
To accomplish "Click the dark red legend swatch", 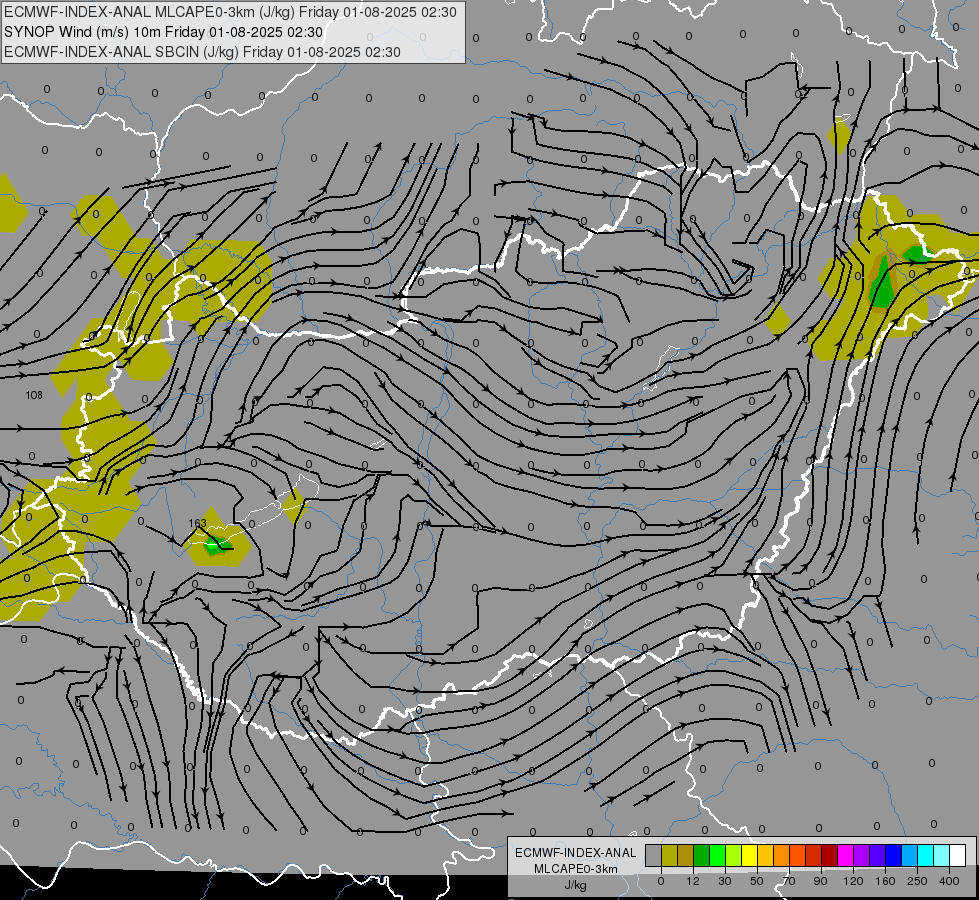I will point(830,855).
